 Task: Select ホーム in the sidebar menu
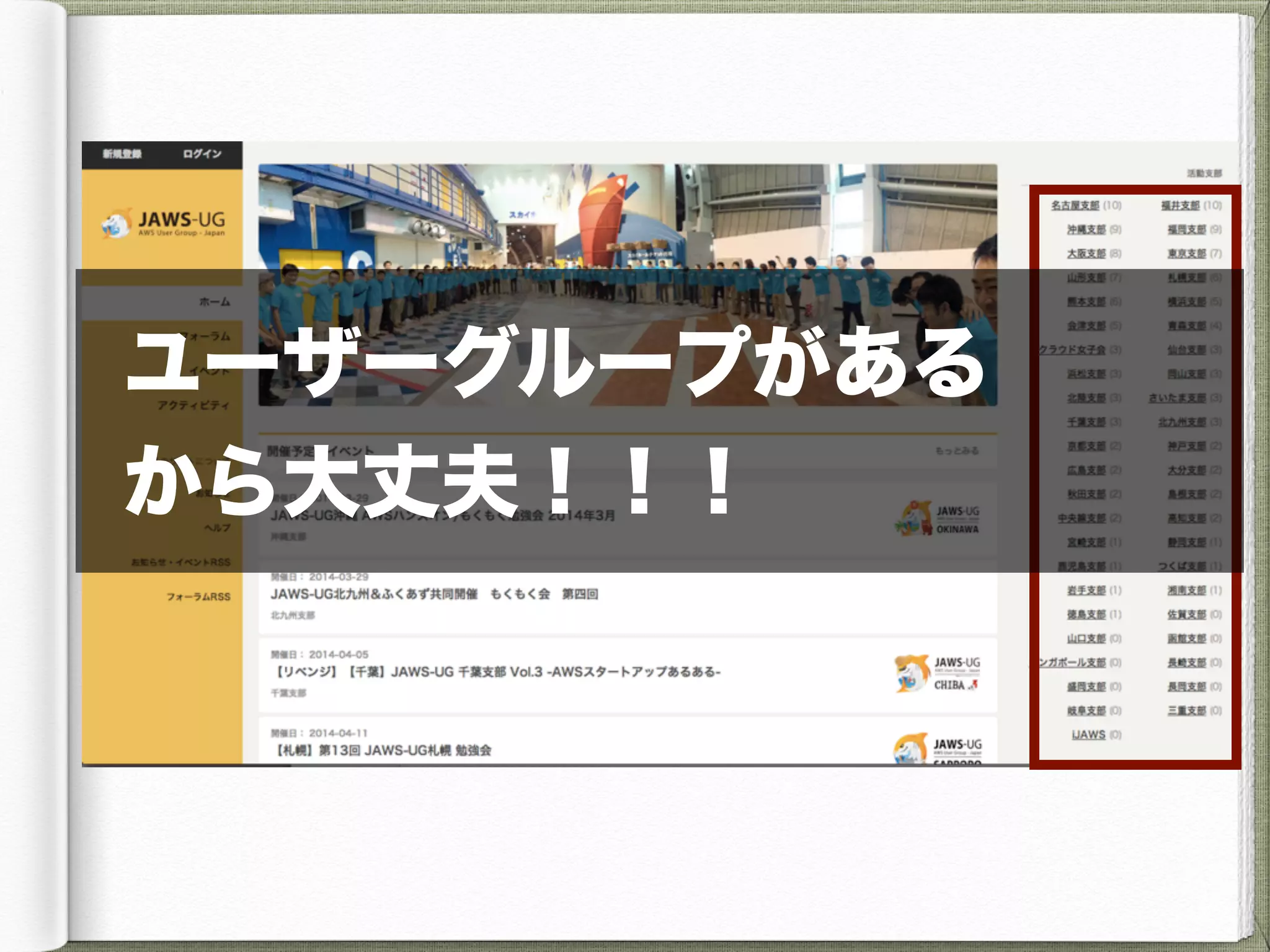click(x=215, y=302)
